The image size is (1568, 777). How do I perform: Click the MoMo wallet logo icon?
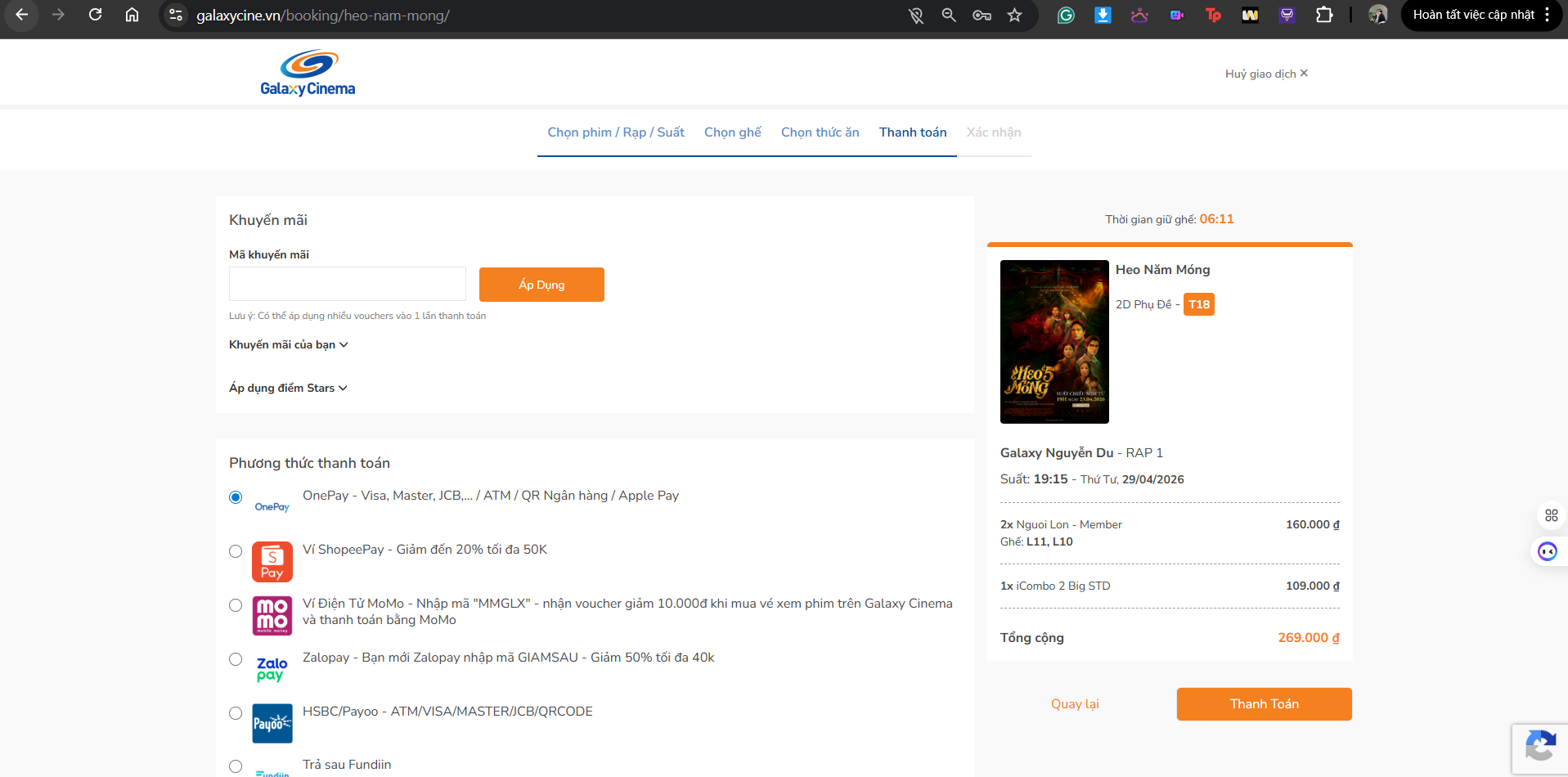[272, 616]
